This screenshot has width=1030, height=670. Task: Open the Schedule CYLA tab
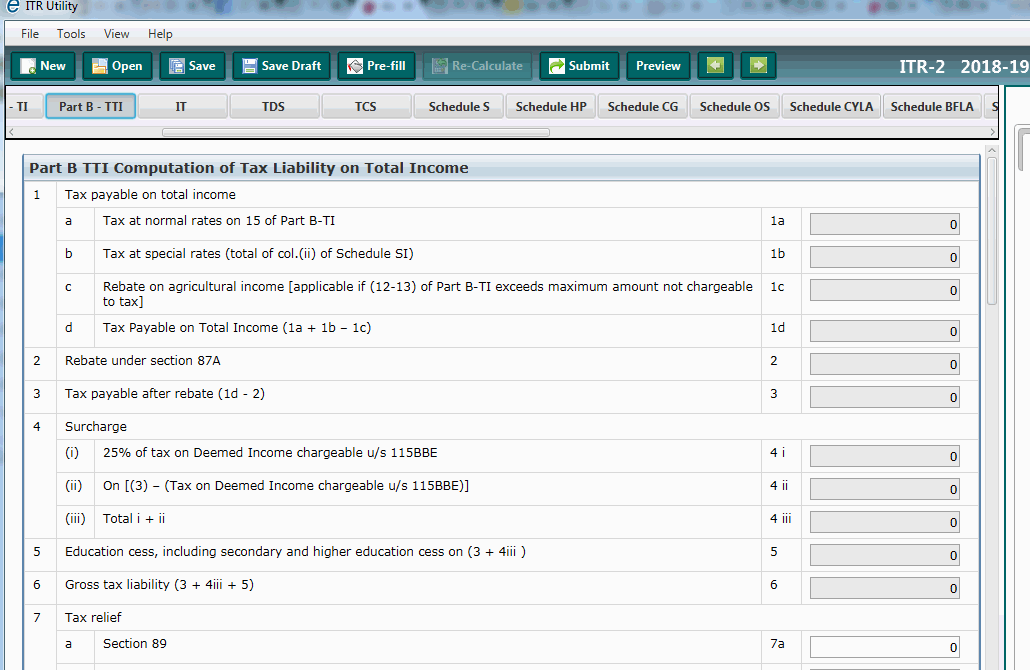click(x=830, y=105)
